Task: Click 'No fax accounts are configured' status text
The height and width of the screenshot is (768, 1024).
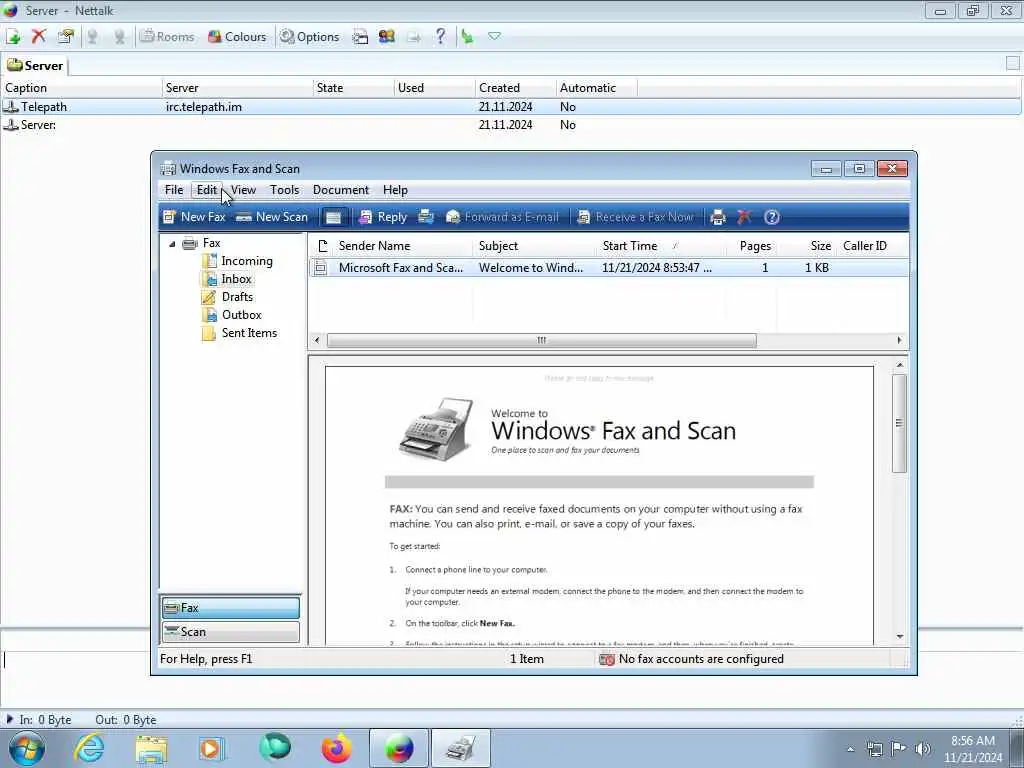Action: coord(701,659)
